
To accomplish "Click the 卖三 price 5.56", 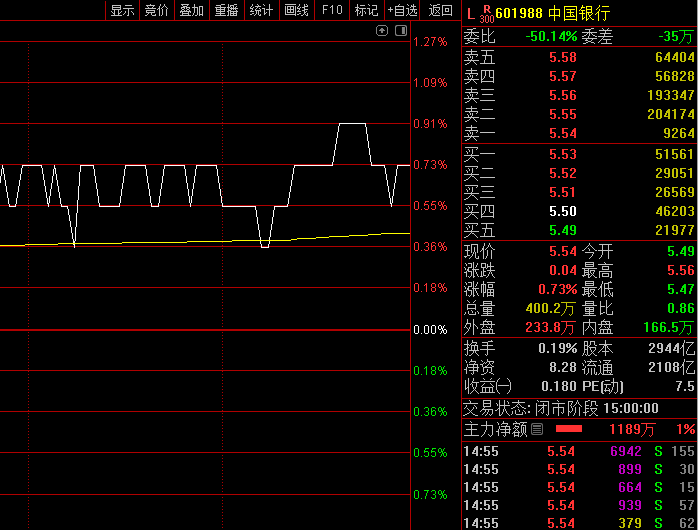I will click(563, 95).
